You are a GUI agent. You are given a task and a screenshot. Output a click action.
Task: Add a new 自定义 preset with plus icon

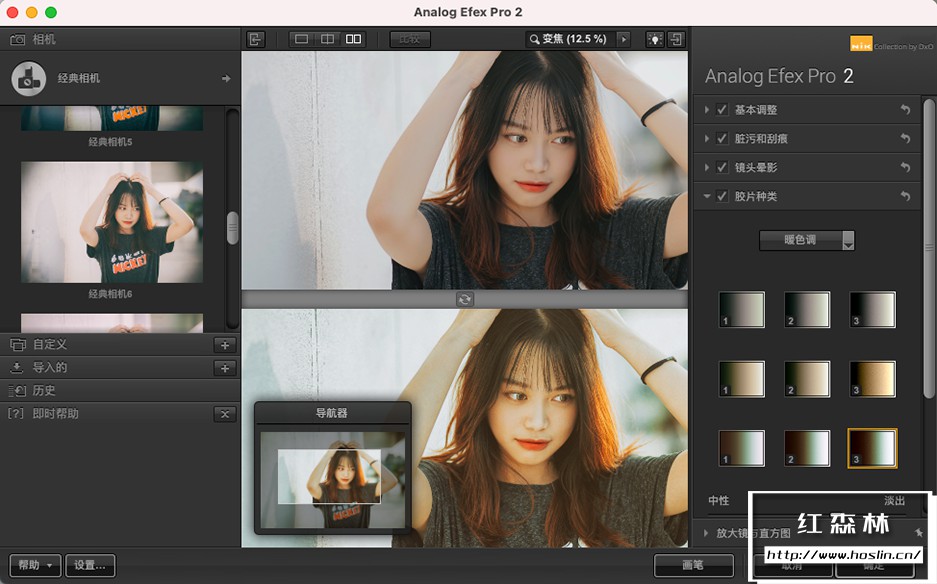tap(225, 345)
